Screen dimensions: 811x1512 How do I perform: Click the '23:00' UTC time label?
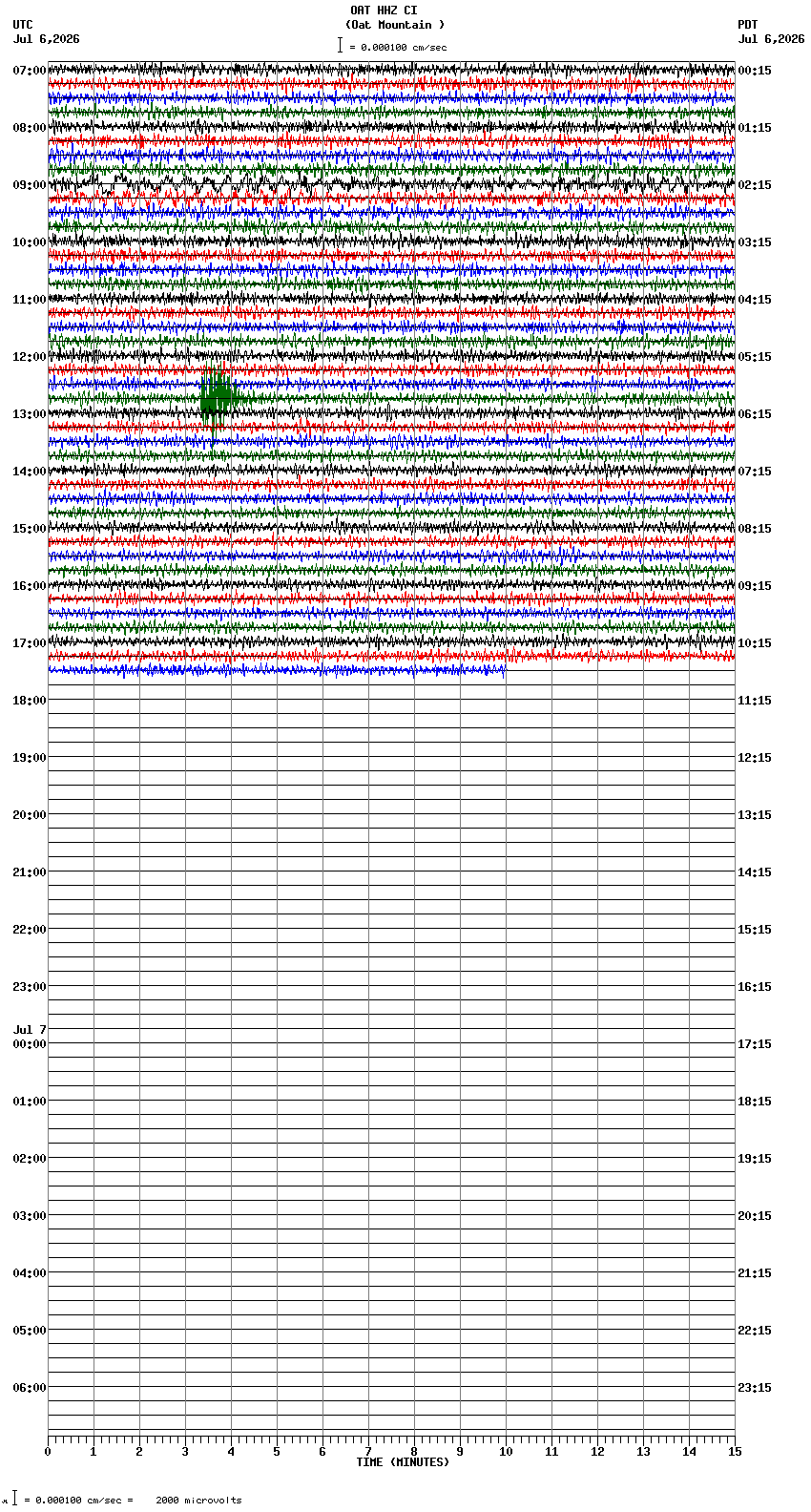[30, 987]
